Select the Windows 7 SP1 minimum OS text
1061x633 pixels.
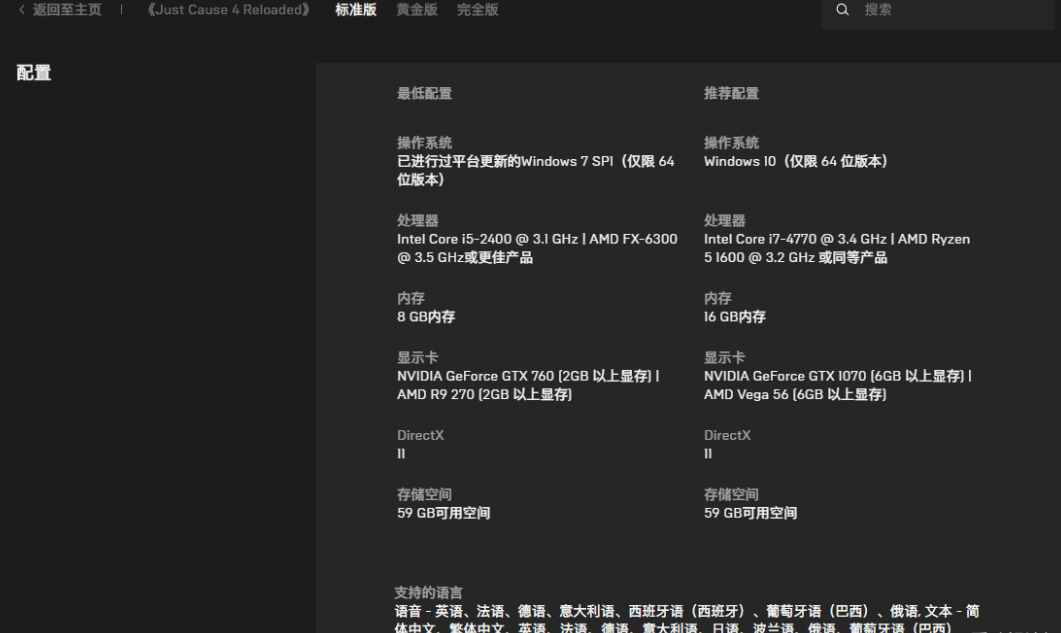[536, 171]
